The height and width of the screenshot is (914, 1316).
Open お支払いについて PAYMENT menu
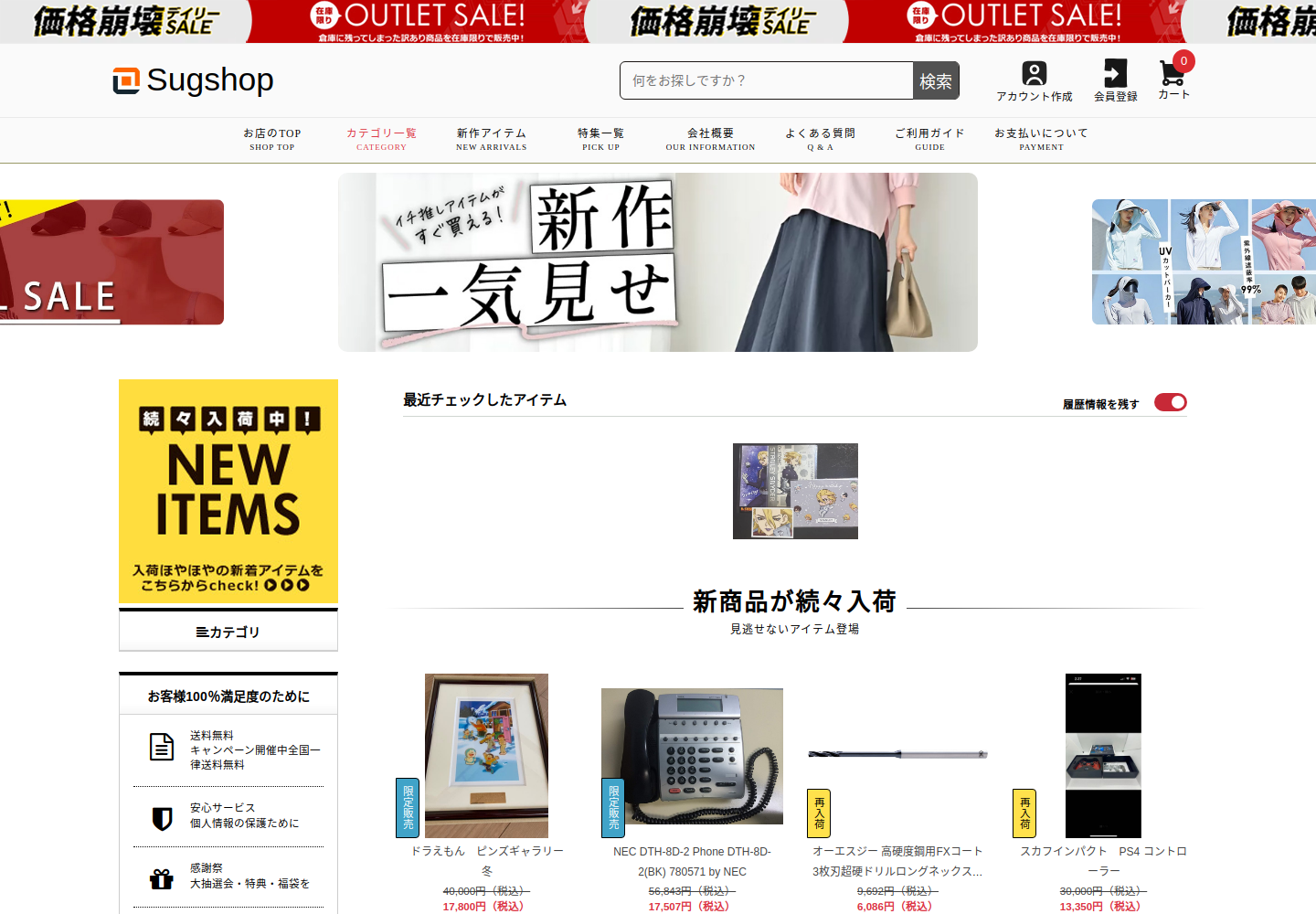click(x=1041, y=139)
